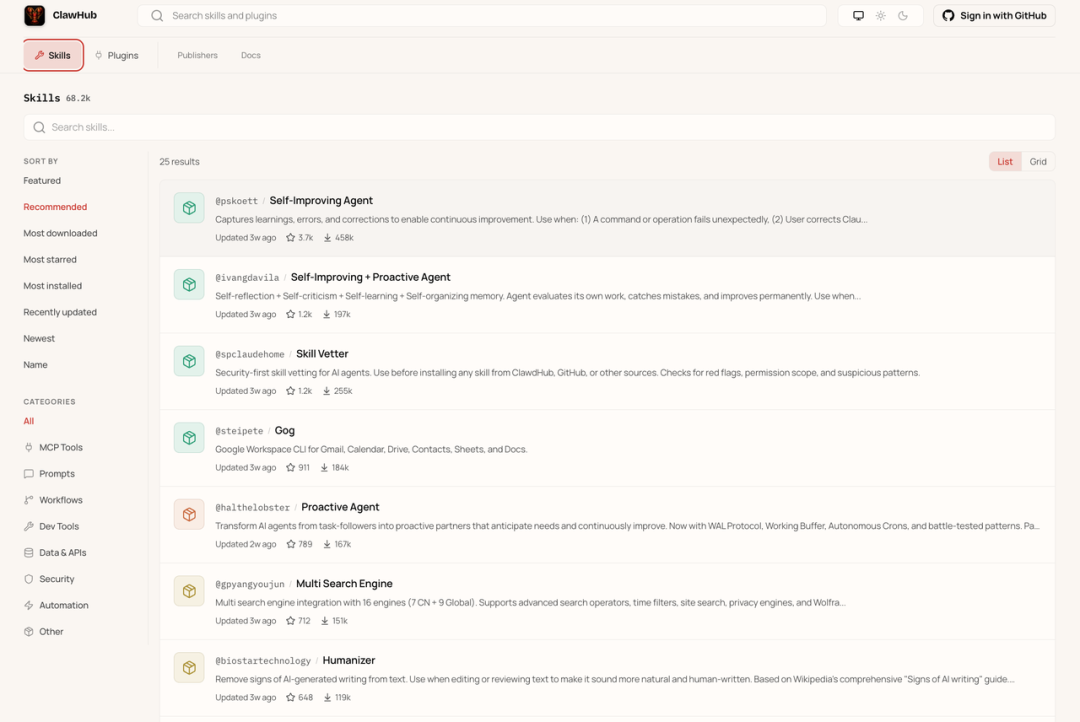1080x722 pixels.
Task: Switch to Grid view
Action: pyautogui.click(x=1038, y=161)
